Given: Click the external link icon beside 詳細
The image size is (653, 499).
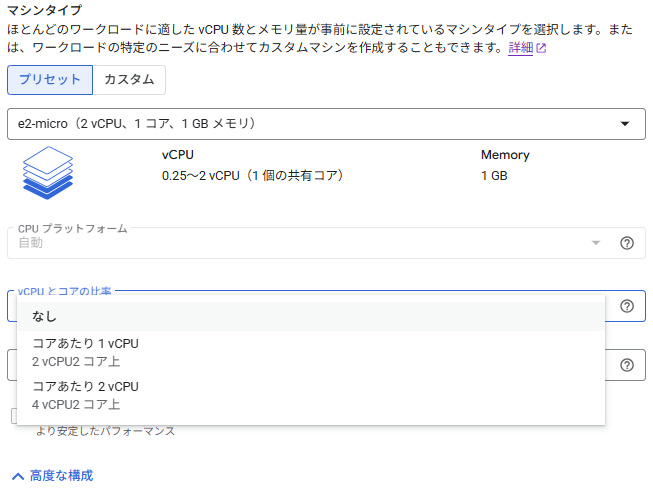Looking at the screenshot, I should [x=541, y=48].
